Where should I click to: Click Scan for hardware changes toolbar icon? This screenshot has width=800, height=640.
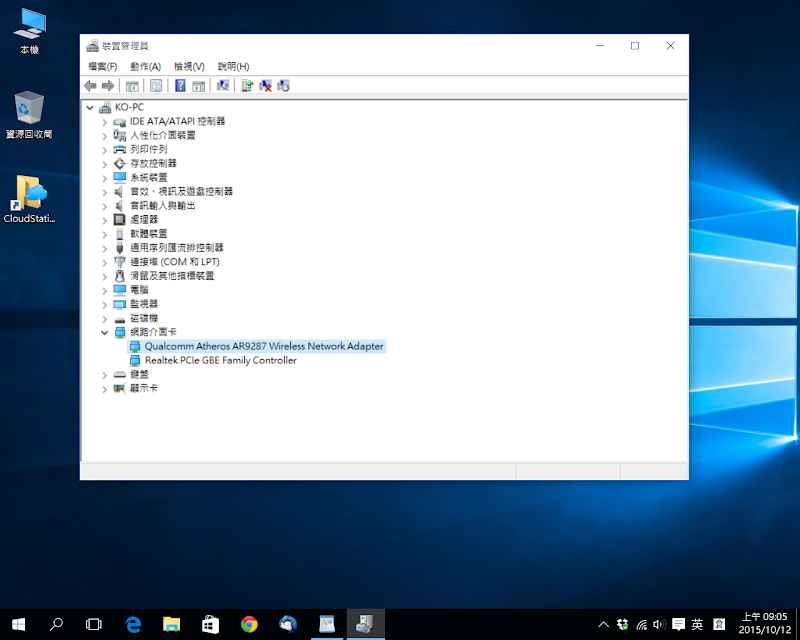(x=223, y=86)
